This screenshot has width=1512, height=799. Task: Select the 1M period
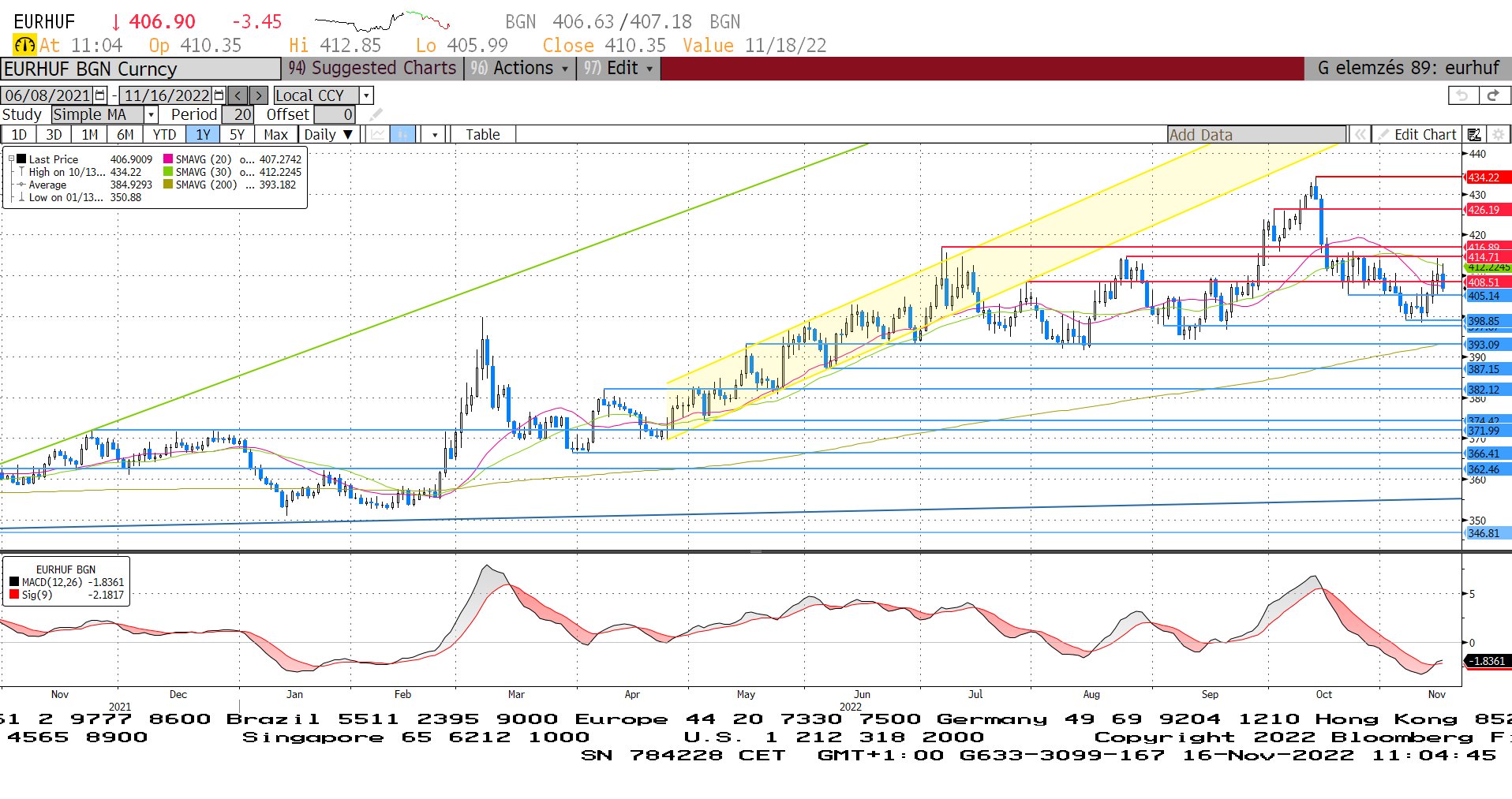(x=90, y=135)
